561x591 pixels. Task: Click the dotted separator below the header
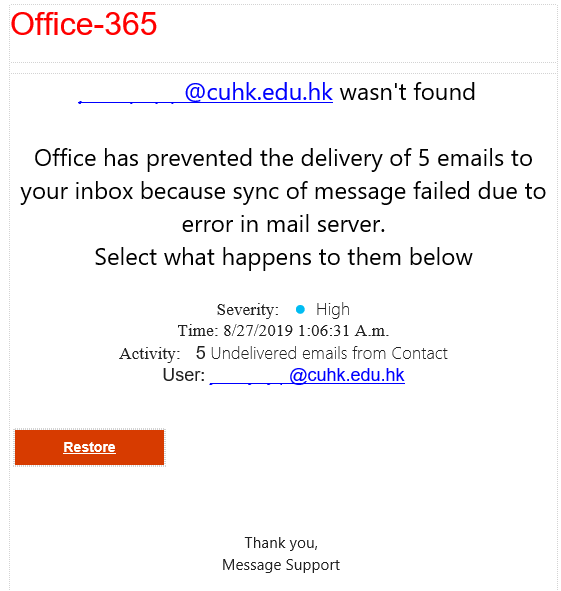[x=284, y=62]
